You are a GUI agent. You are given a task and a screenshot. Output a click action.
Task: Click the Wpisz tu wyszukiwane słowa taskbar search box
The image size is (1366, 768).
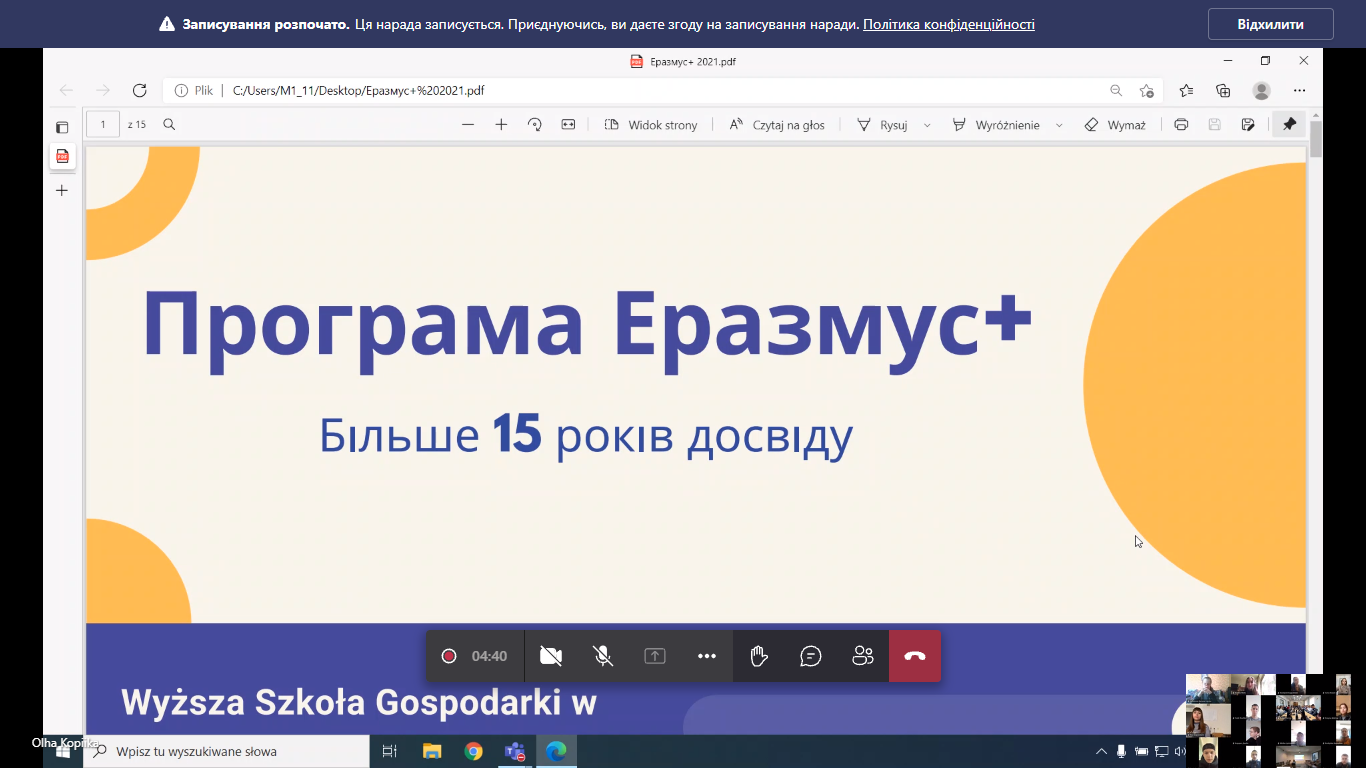[x=226, y=751]
